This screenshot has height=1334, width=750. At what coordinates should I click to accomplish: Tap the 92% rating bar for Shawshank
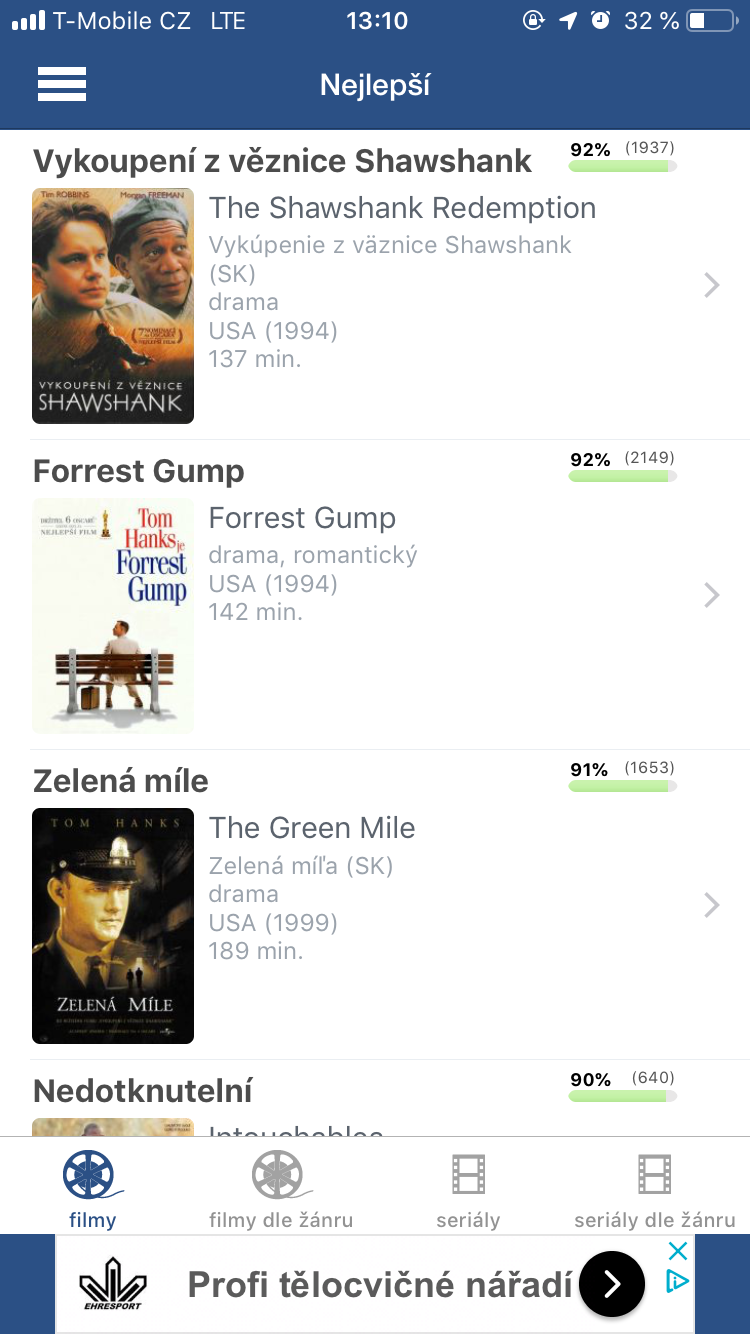tap(622, 166)
